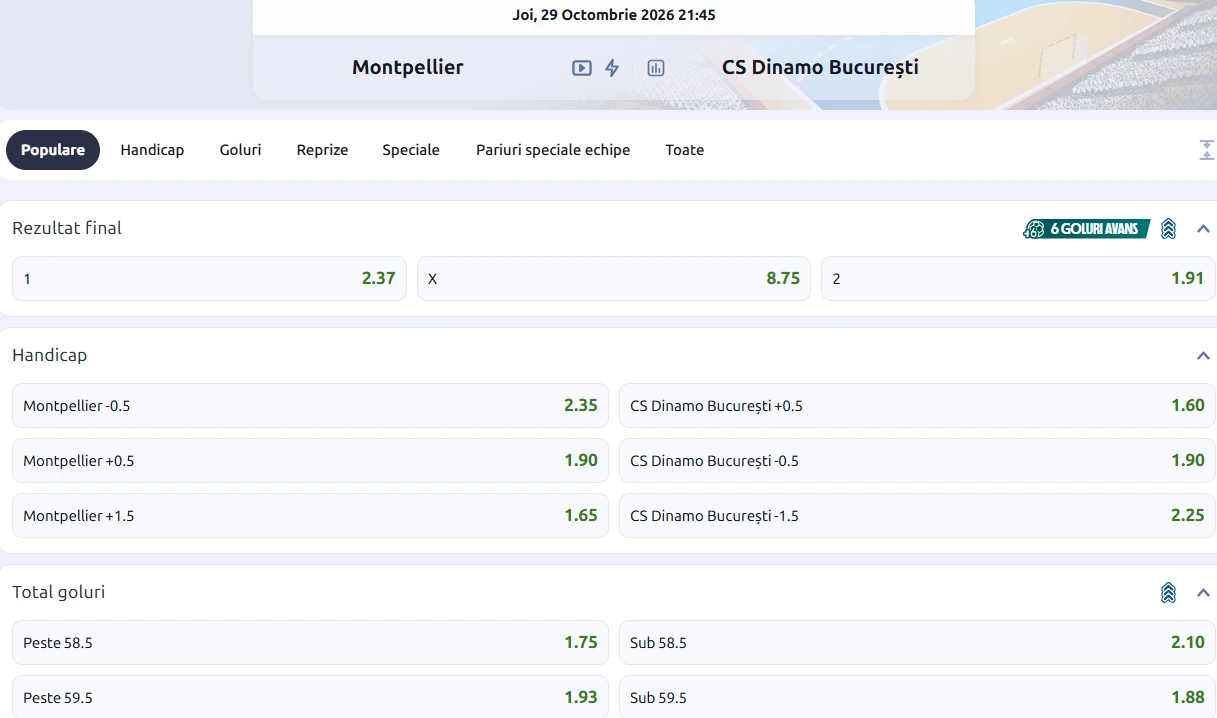Click the Handicap section title
1217x718 pixels.
click(x=49, y=355)
